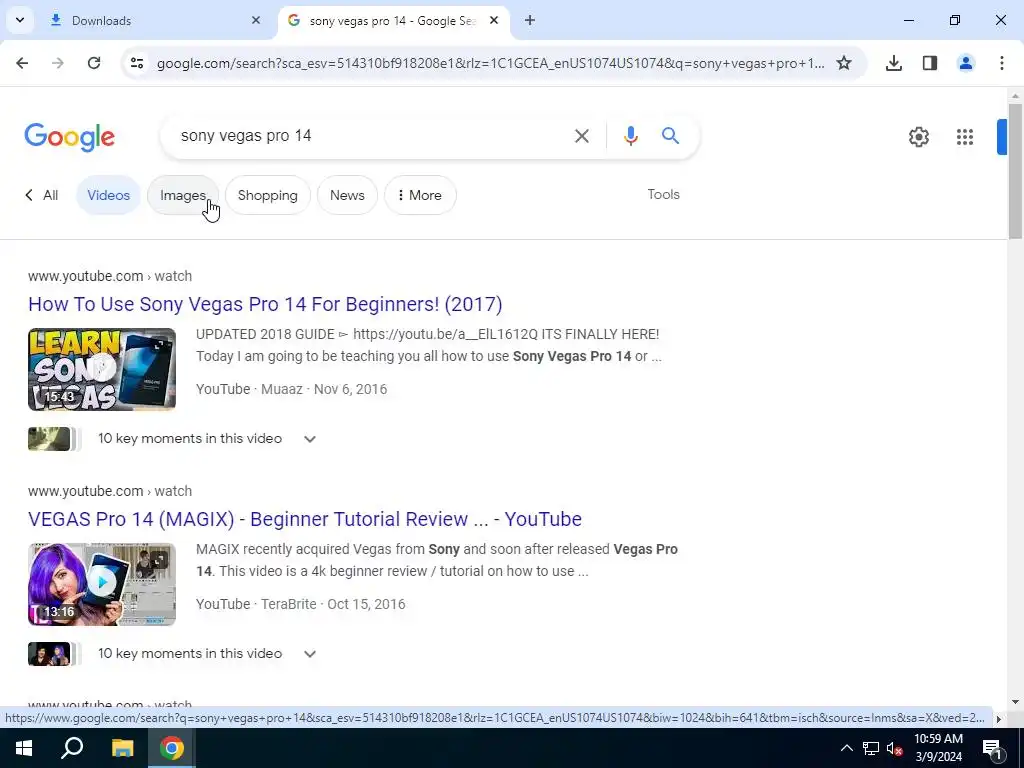This screenshot has width=1024, height=768.
Task: Start a voice search with the microphone
Action: (x=630, y=136)
